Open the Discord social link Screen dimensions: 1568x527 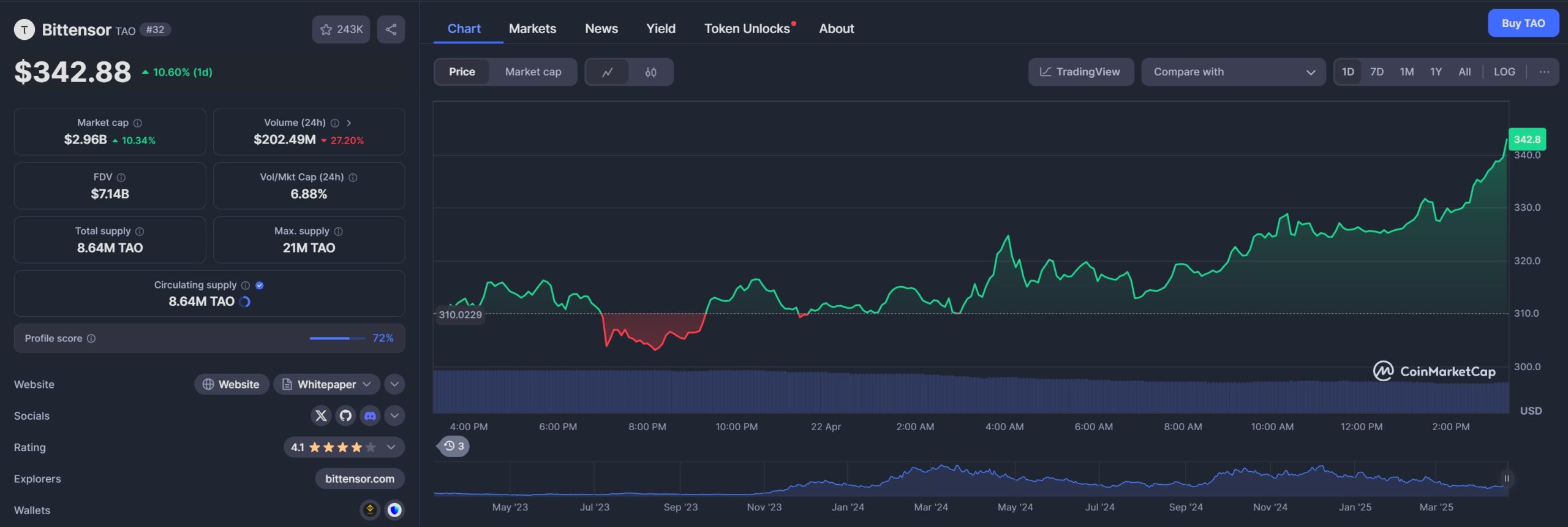(370, 415)
